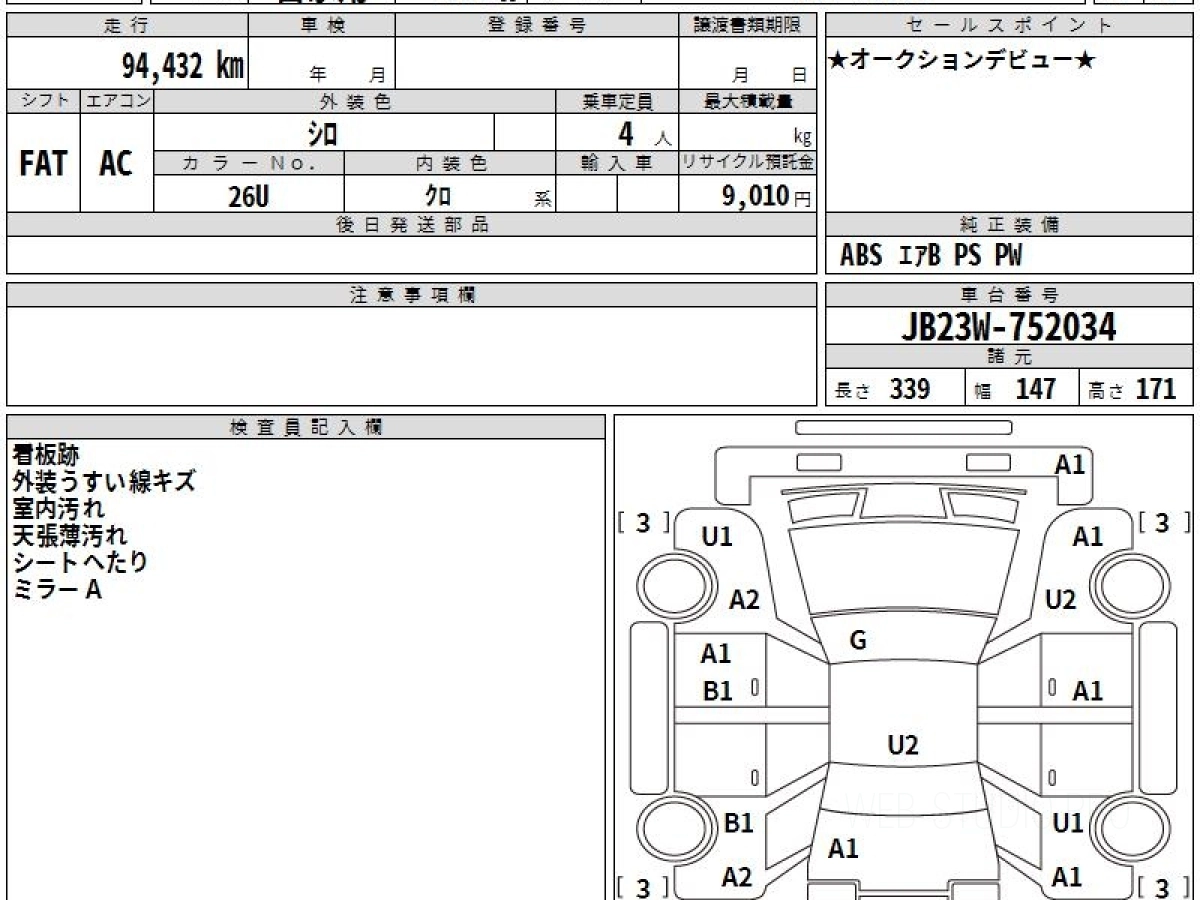The image size is (1200, 900).
Task: Click the 車検 header cell
Action: (x=322, y=26)
